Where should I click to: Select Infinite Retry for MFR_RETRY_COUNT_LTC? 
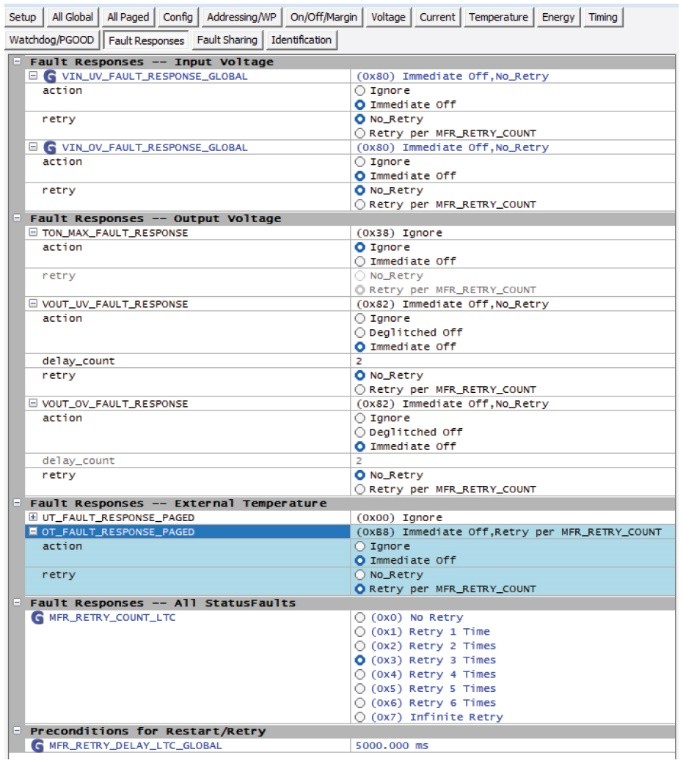[361, 717]
